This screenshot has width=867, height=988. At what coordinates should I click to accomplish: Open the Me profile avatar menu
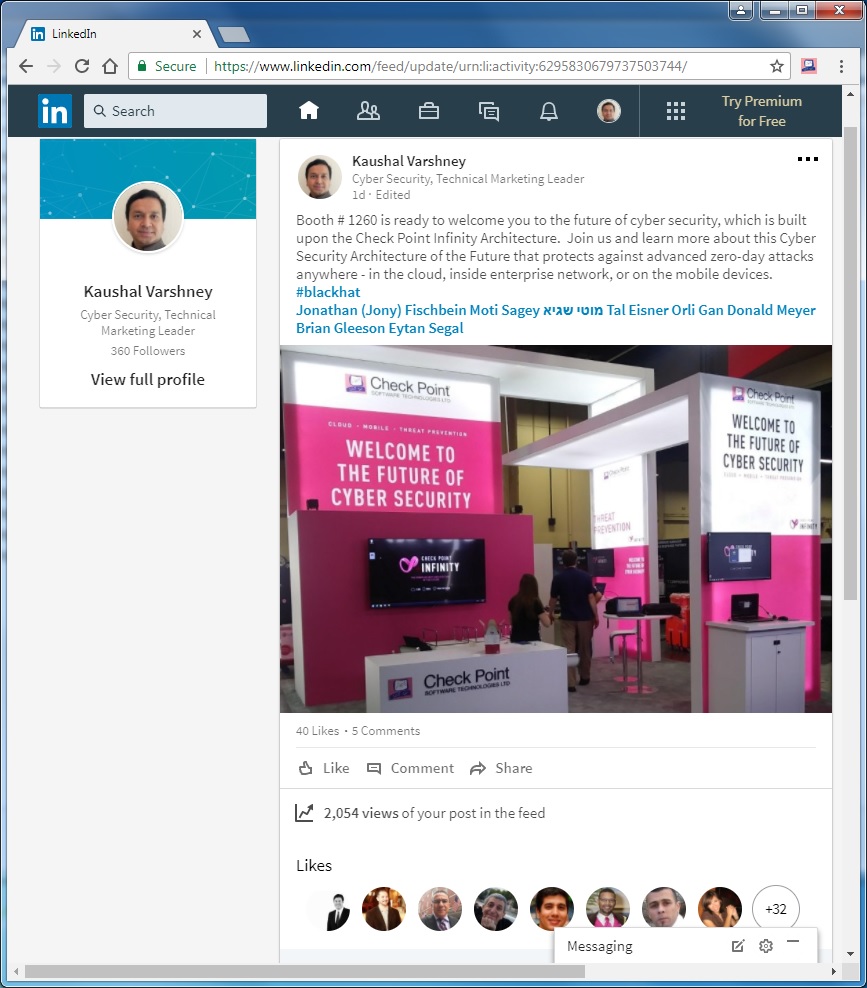click(x=609, y=111)
